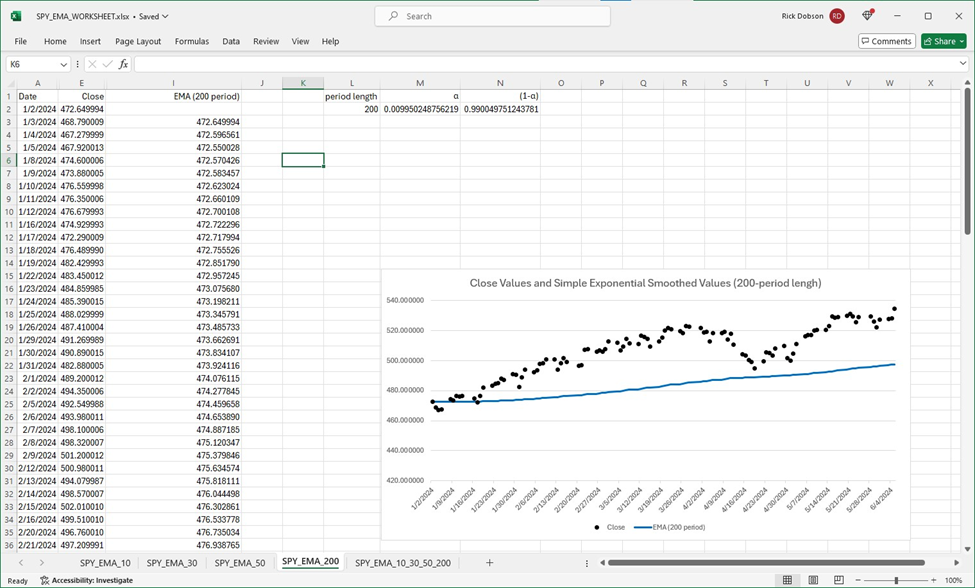Image resolution: width=975 pixels, height=588 pixels.
Task: Open the Microsoft Search box
Action: [492, 16]
